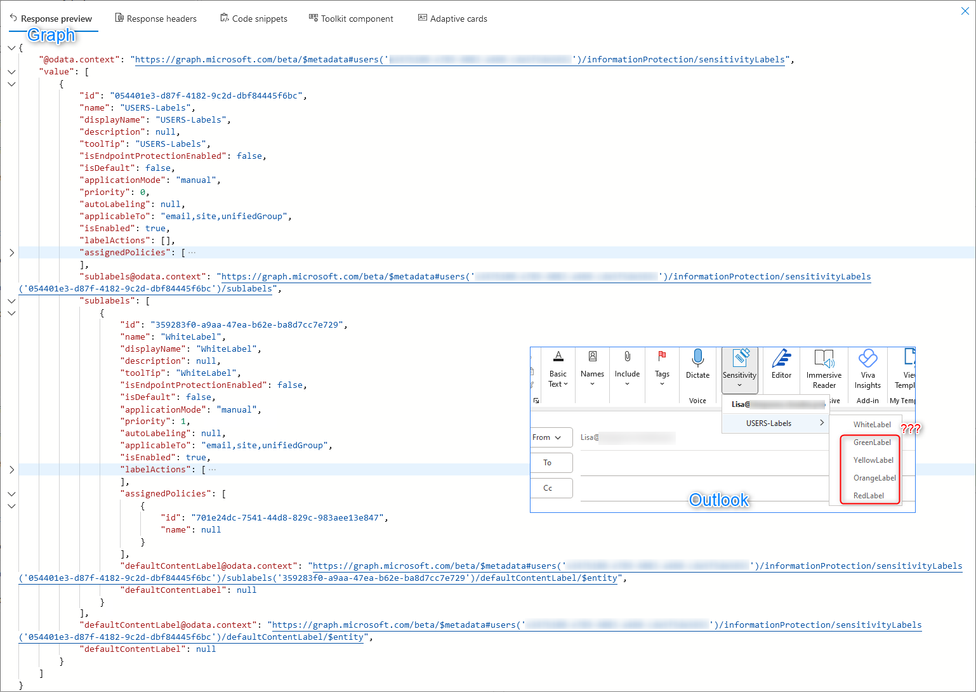This screenshot has width=976, height=692.
Task: Click the "priority": 1 line
Action: click(x=154, y=421)
